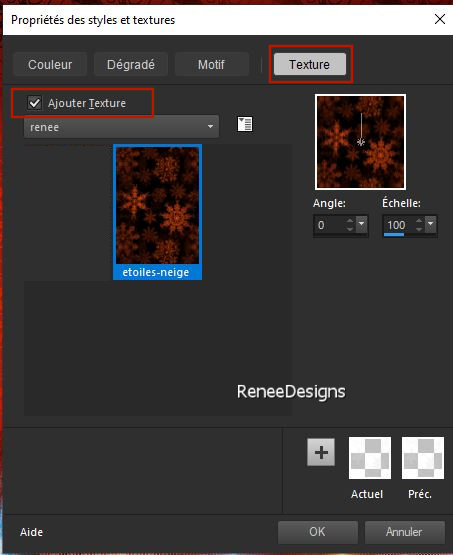Click the Échelle increment up arrow
The height and width of the screenshot is (555, 453).
pyautogui.click(x=419, y=221)
